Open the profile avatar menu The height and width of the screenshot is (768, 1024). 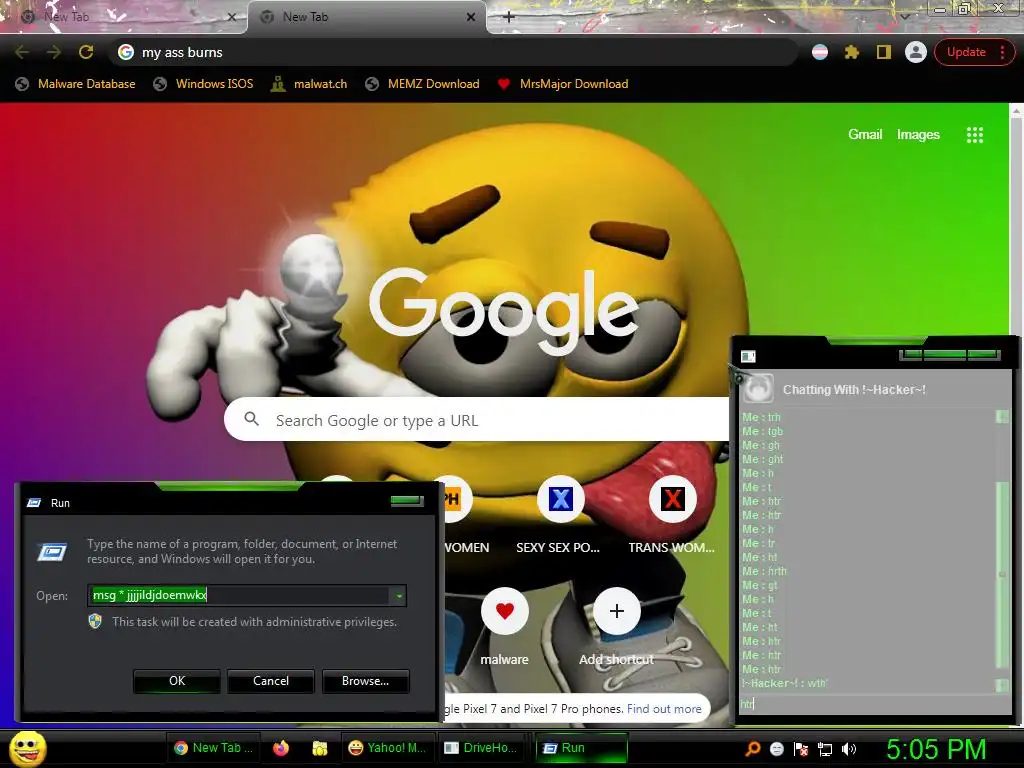point(916,52)
